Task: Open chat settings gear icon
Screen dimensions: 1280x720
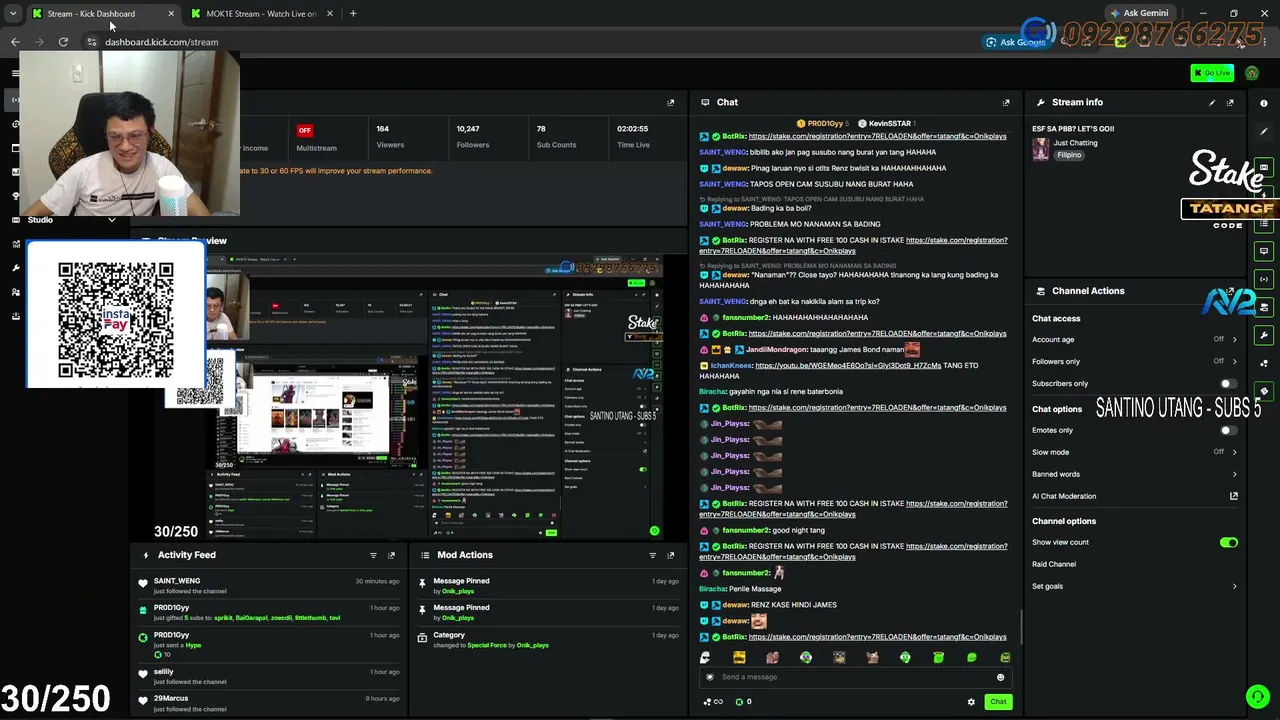Action: (x=971, y=702)
